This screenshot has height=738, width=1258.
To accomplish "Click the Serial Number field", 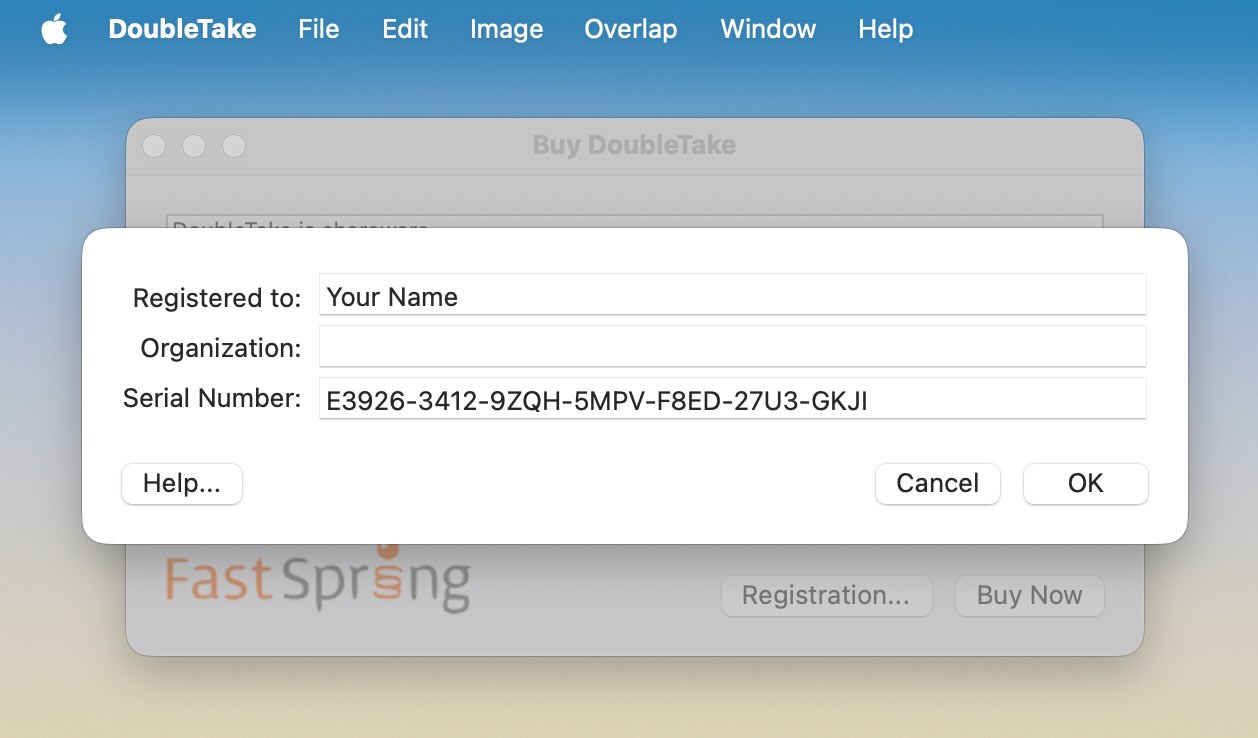I will tap(733, 398).
